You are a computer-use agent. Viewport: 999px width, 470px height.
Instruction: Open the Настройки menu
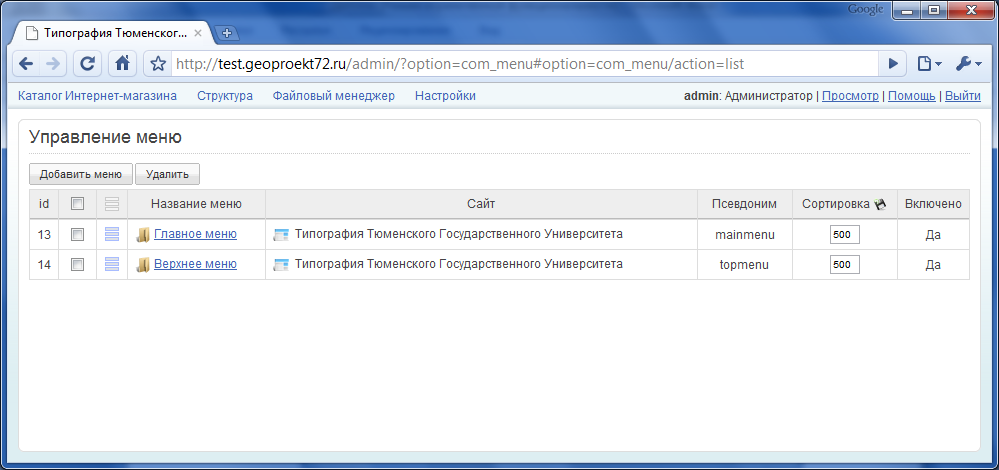tap(445, 96)
